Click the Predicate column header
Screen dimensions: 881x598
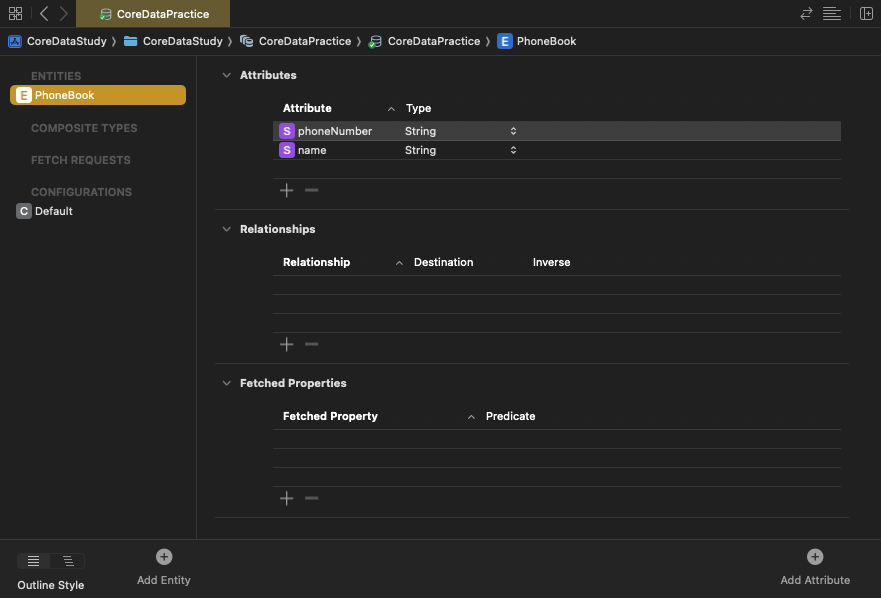point(510,416)
